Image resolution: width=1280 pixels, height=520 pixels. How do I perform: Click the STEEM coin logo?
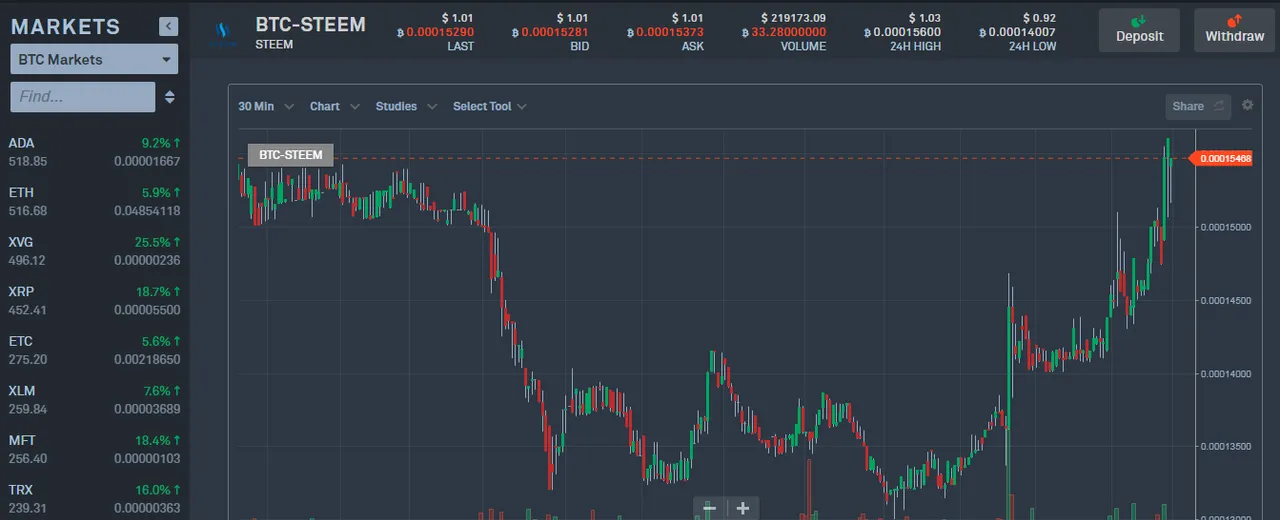pyautogui.click(x=221, y=33)
